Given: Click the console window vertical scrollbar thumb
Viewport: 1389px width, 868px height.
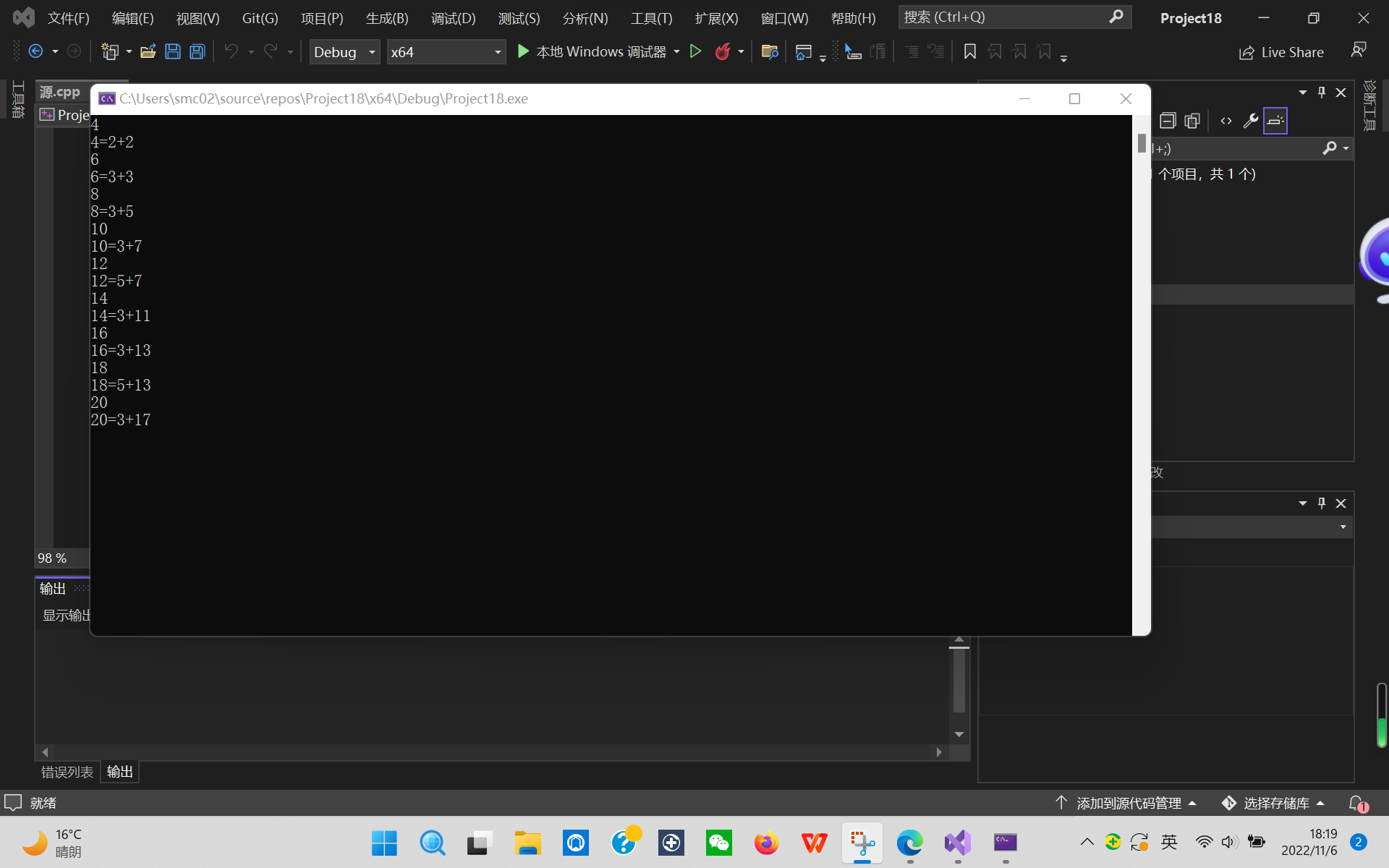Looking at the screenshot, I should (x=1142, y=143).
